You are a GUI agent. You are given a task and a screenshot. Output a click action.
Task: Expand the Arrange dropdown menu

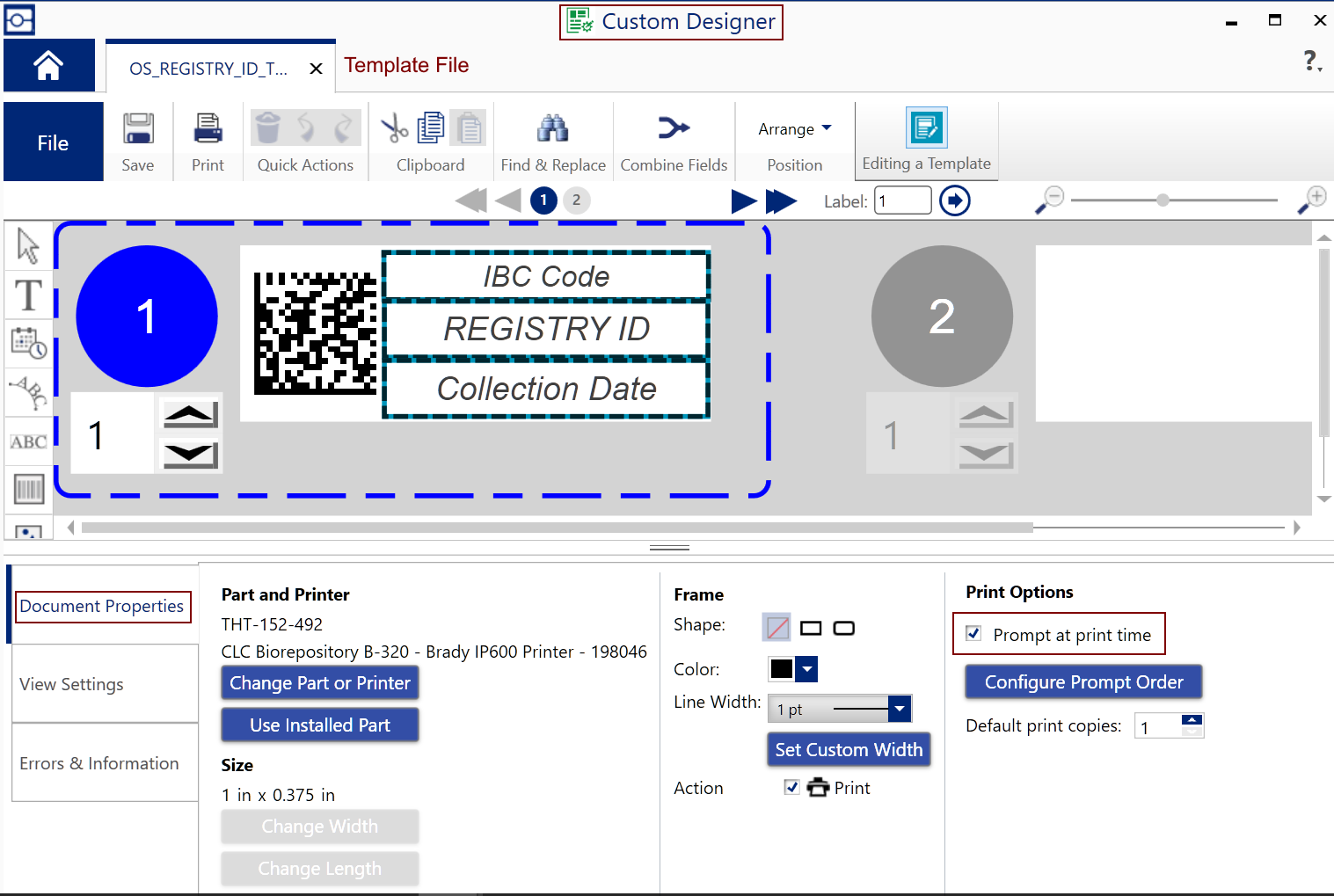coord(795,129)
